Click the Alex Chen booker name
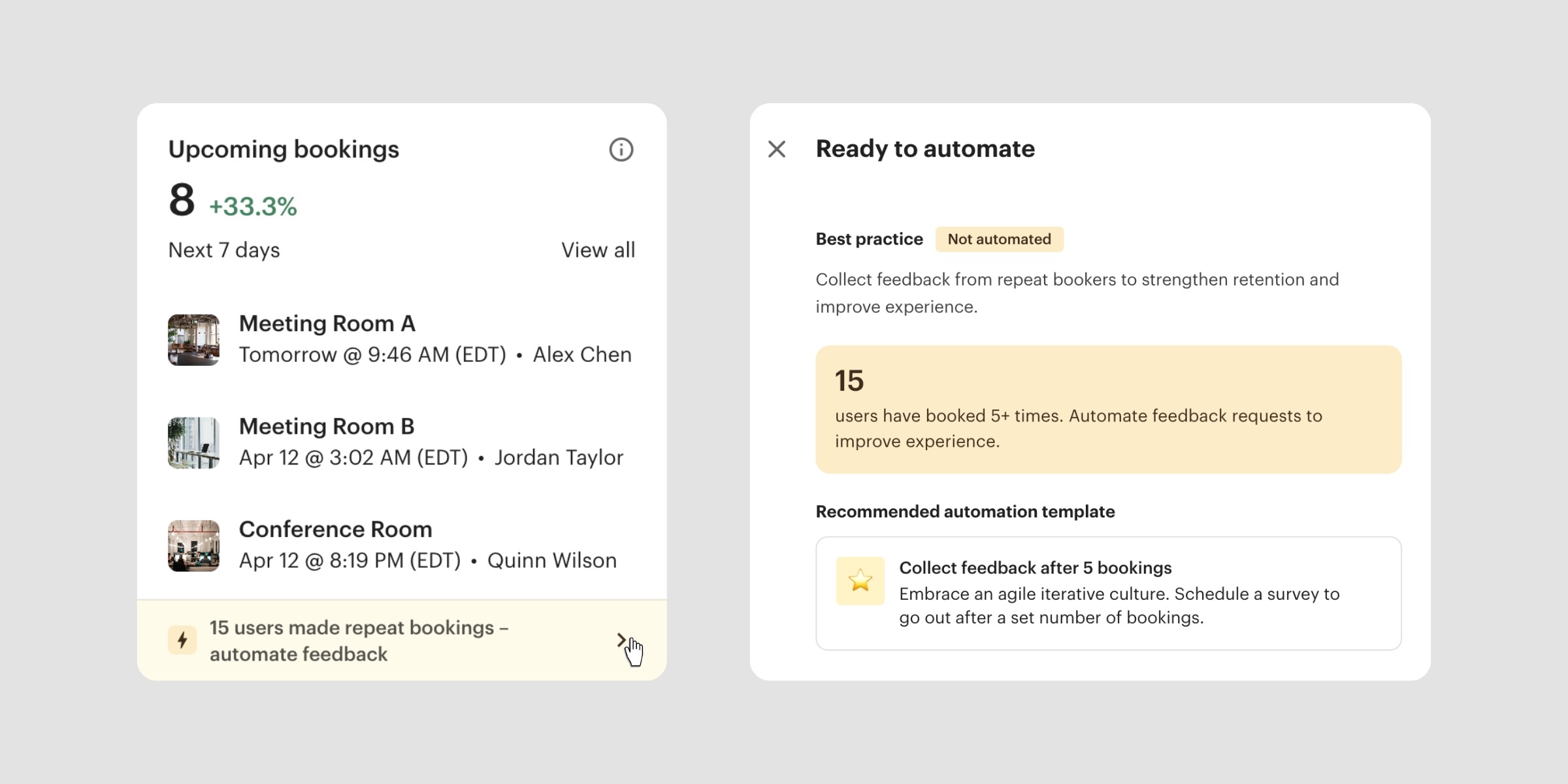 click(x=582, y=354)
